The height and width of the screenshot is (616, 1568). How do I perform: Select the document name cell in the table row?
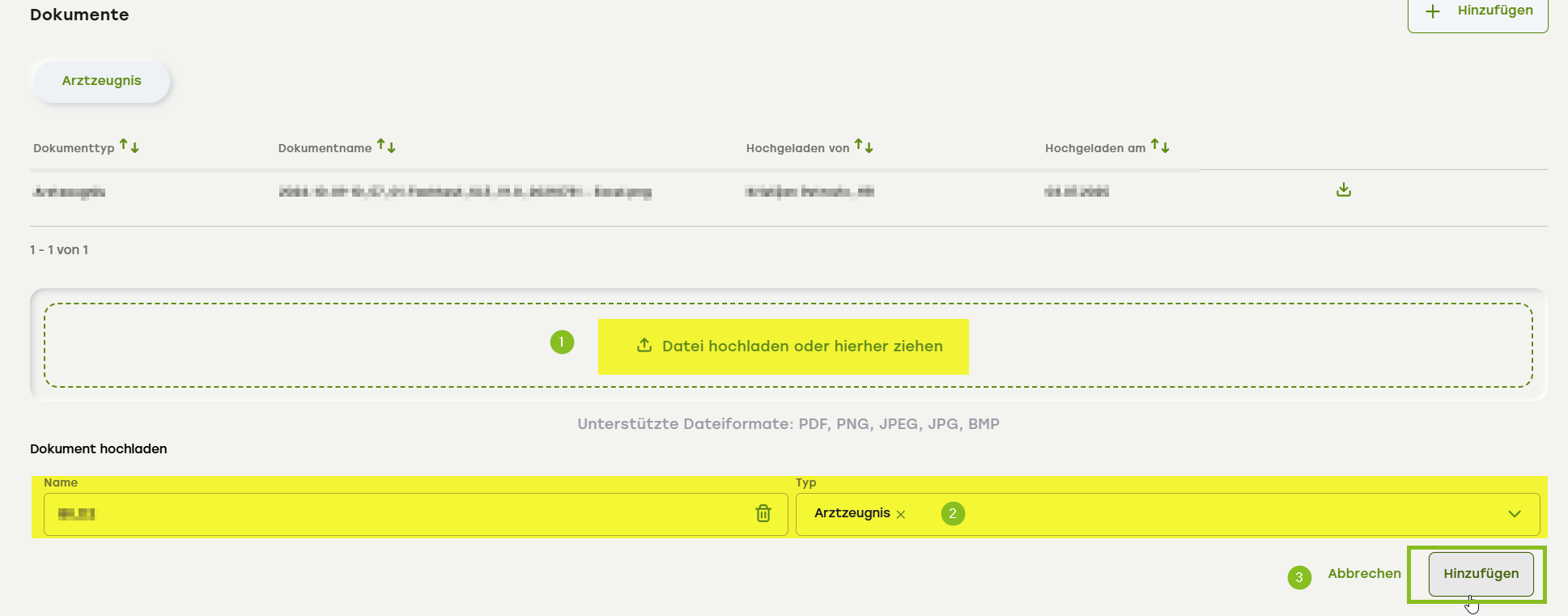coord(465,192)
